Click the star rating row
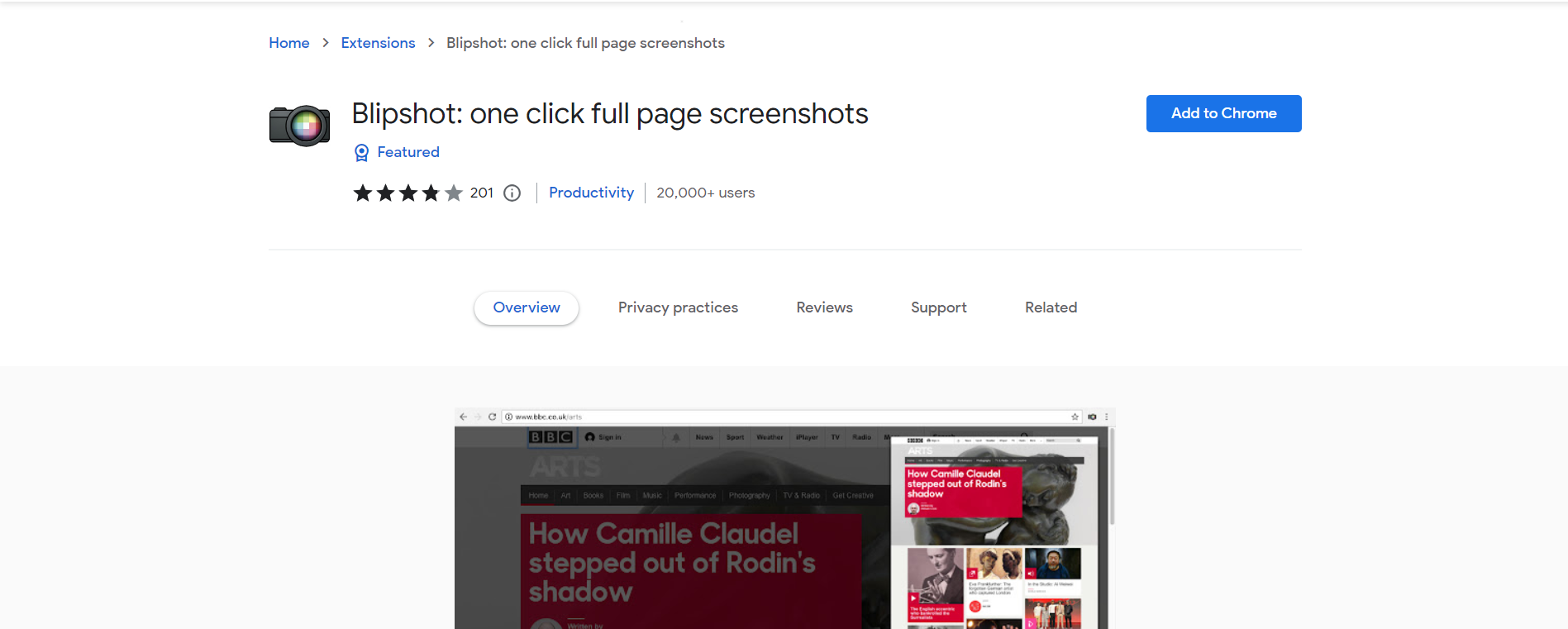The image size is (1568, 629). point(407,193)
